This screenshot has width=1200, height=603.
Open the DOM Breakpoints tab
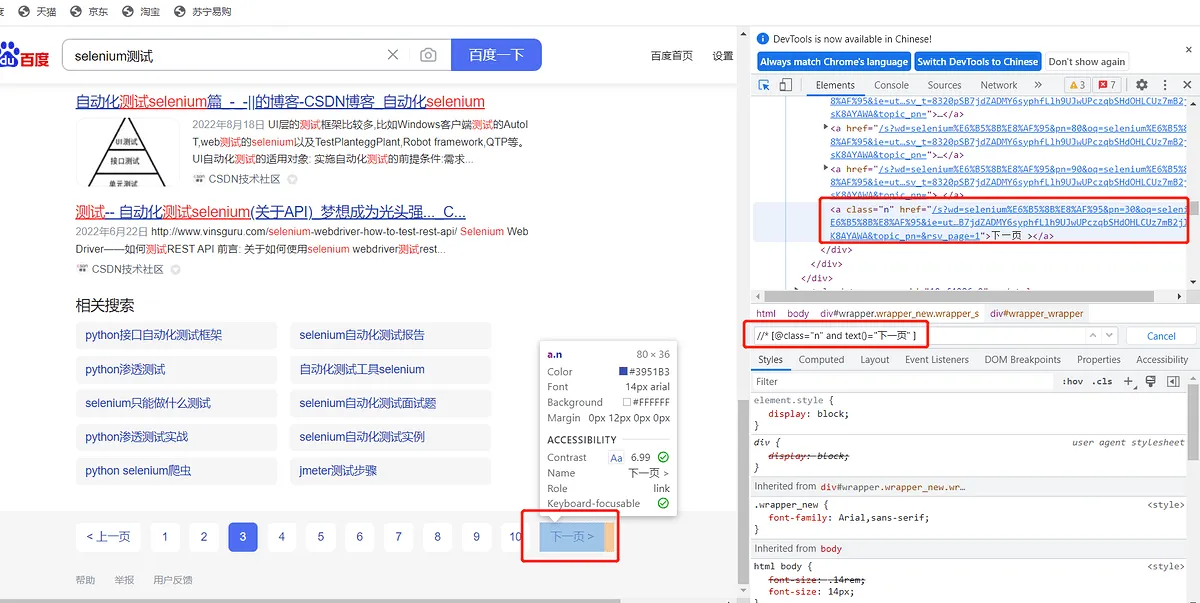pos(1022,359)
